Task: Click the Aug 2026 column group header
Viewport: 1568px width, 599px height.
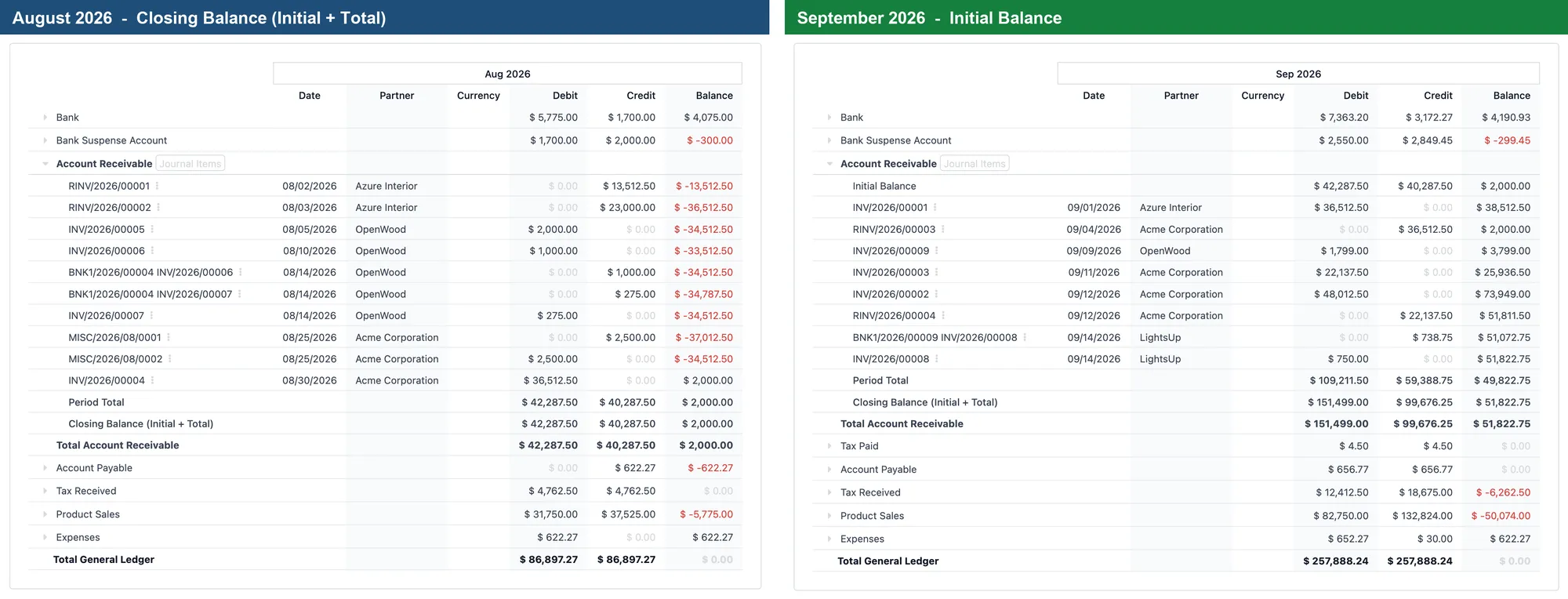Action: click(x=507, y=74)
